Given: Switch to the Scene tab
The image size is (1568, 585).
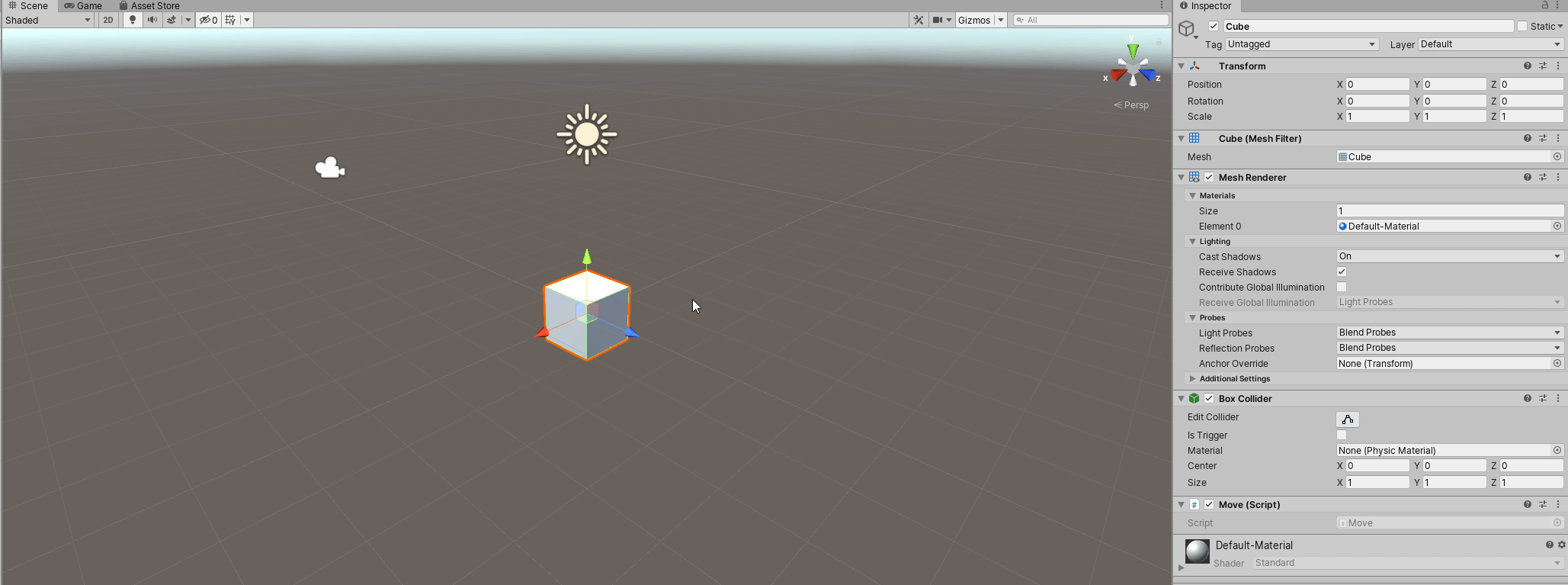Looking at the screenshot, I should coord(28,5).
